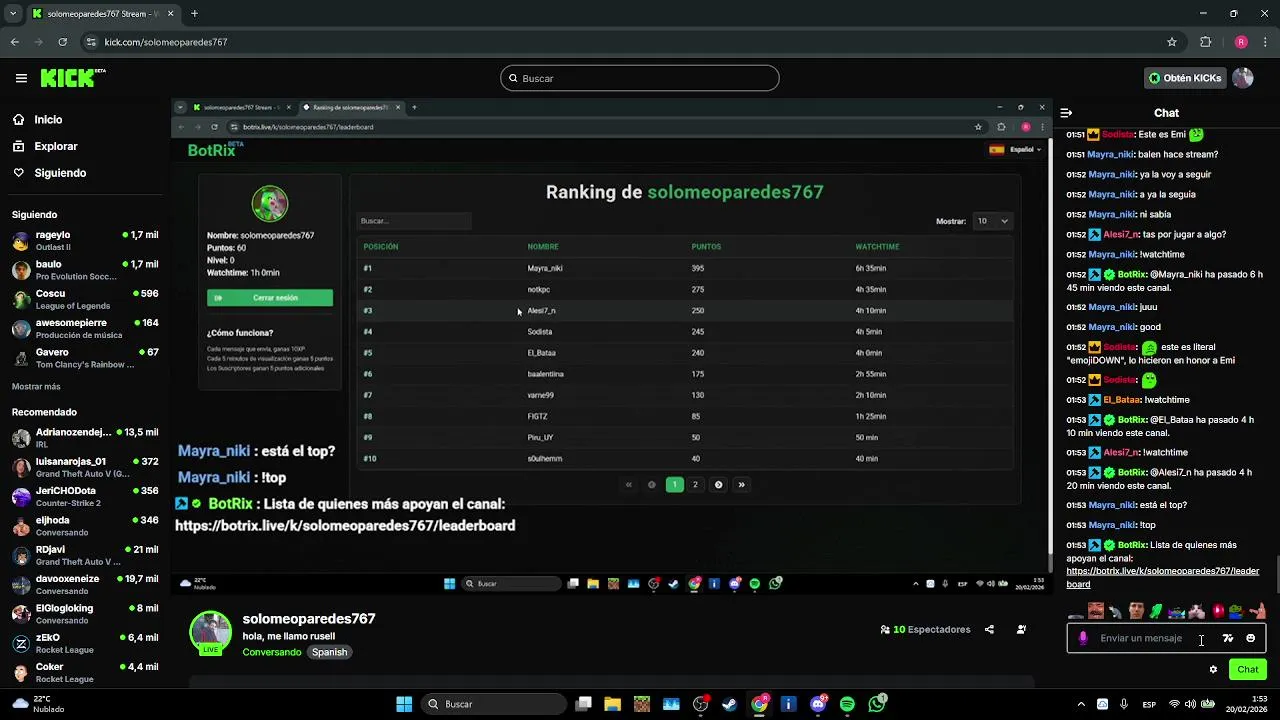Image resolution: width=1280 pixels, height=720 pixels.
Task: Click the chat scrollbar
Action: click(x=1276, y=575)
